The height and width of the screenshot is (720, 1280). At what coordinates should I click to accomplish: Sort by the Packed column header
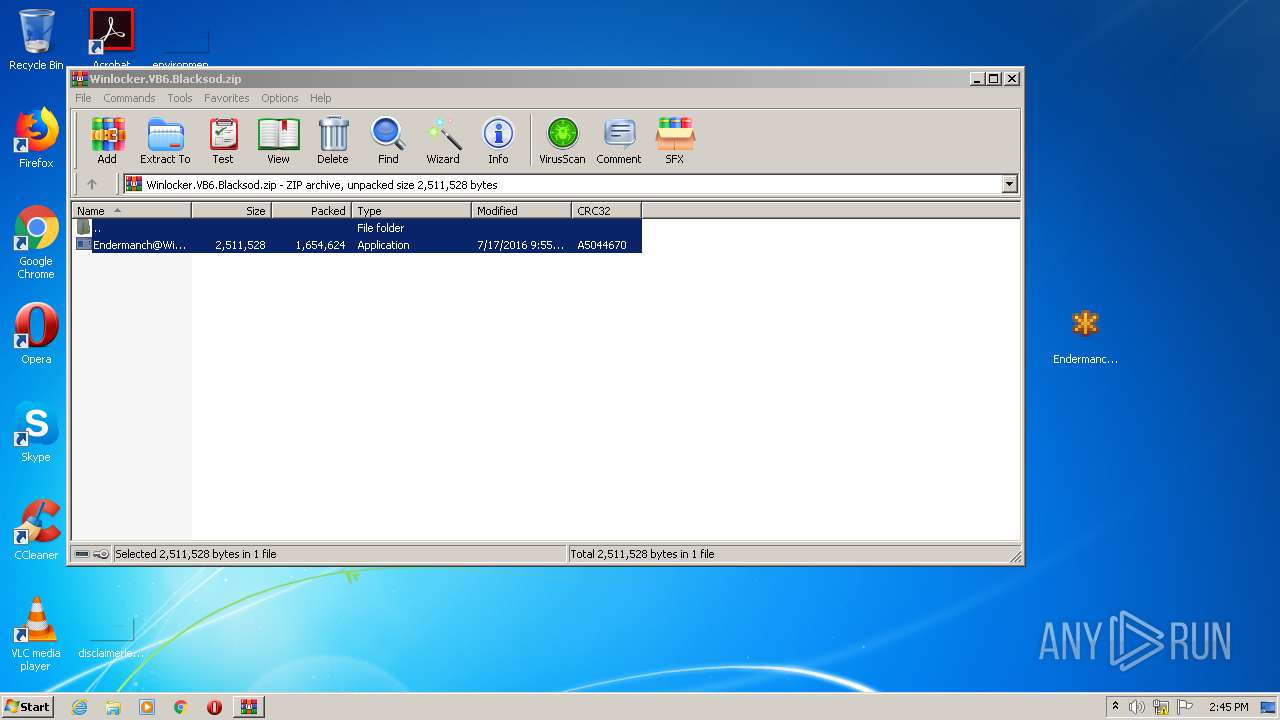[x=311, y=210]
